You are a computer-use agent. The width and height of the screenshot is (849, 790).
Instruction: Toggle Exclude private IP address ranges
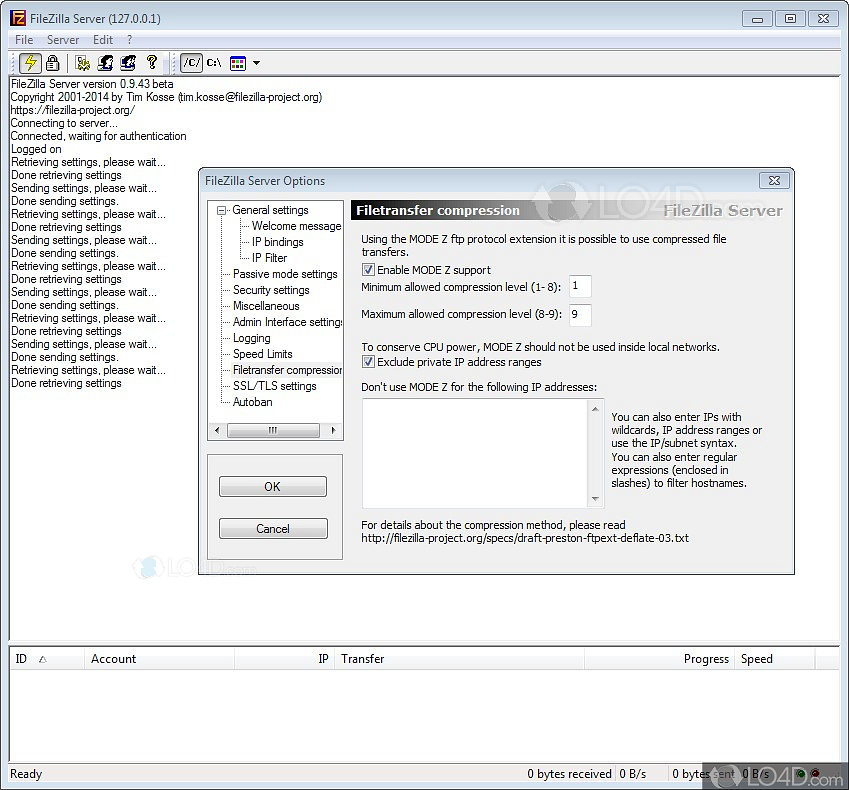pyautogui.click(x=368, y=362)
